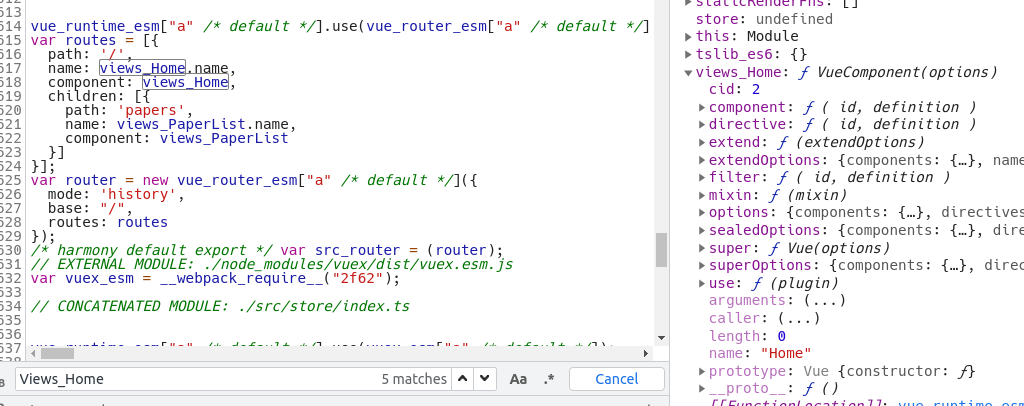The image size is (1024, 406).
Task: Click the name "Home" property value
Action: click(786, 353)
